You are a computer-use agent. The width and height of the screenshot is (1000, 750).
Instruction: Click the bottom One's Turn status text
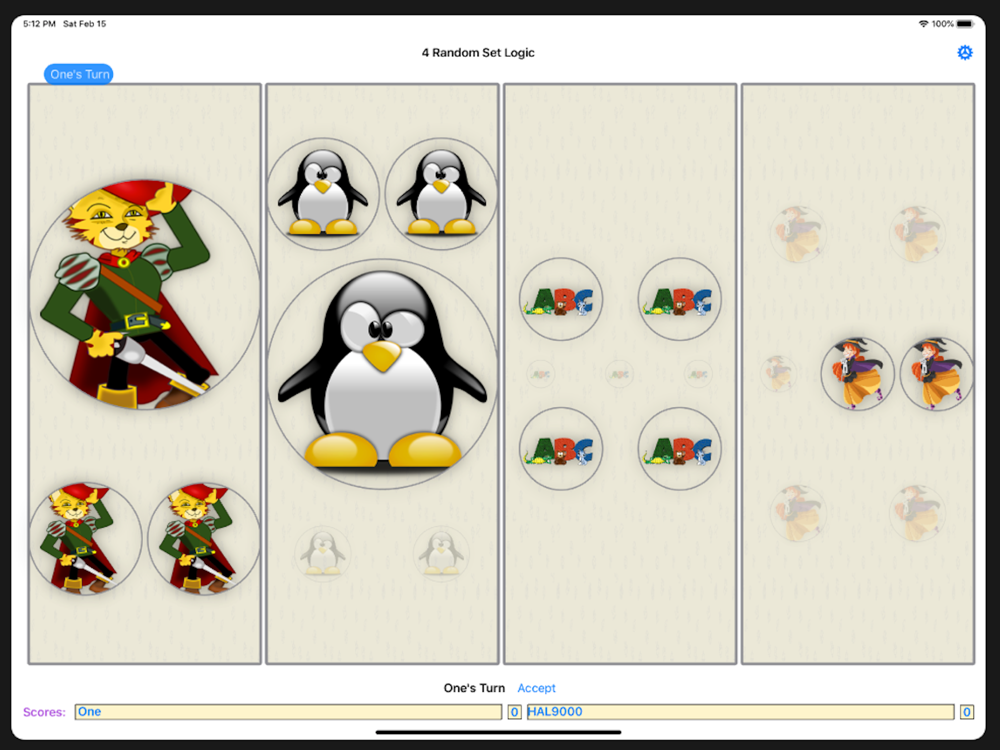point(474,688)
